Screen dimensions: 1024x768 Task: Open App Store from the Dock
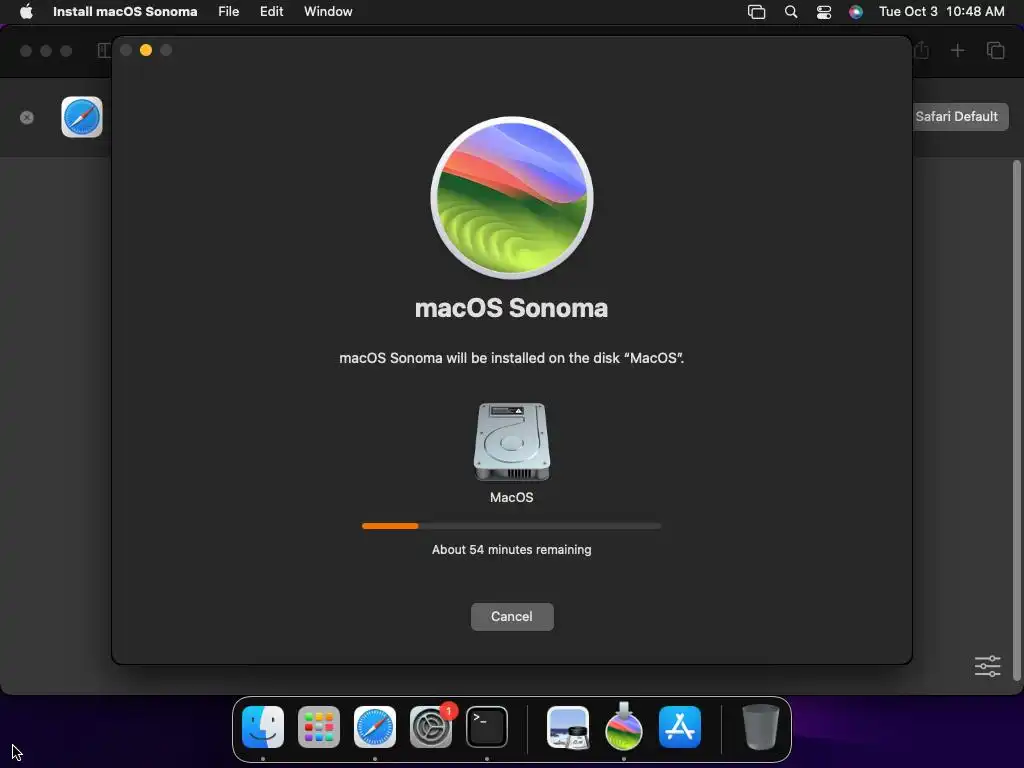click(680, 727)
